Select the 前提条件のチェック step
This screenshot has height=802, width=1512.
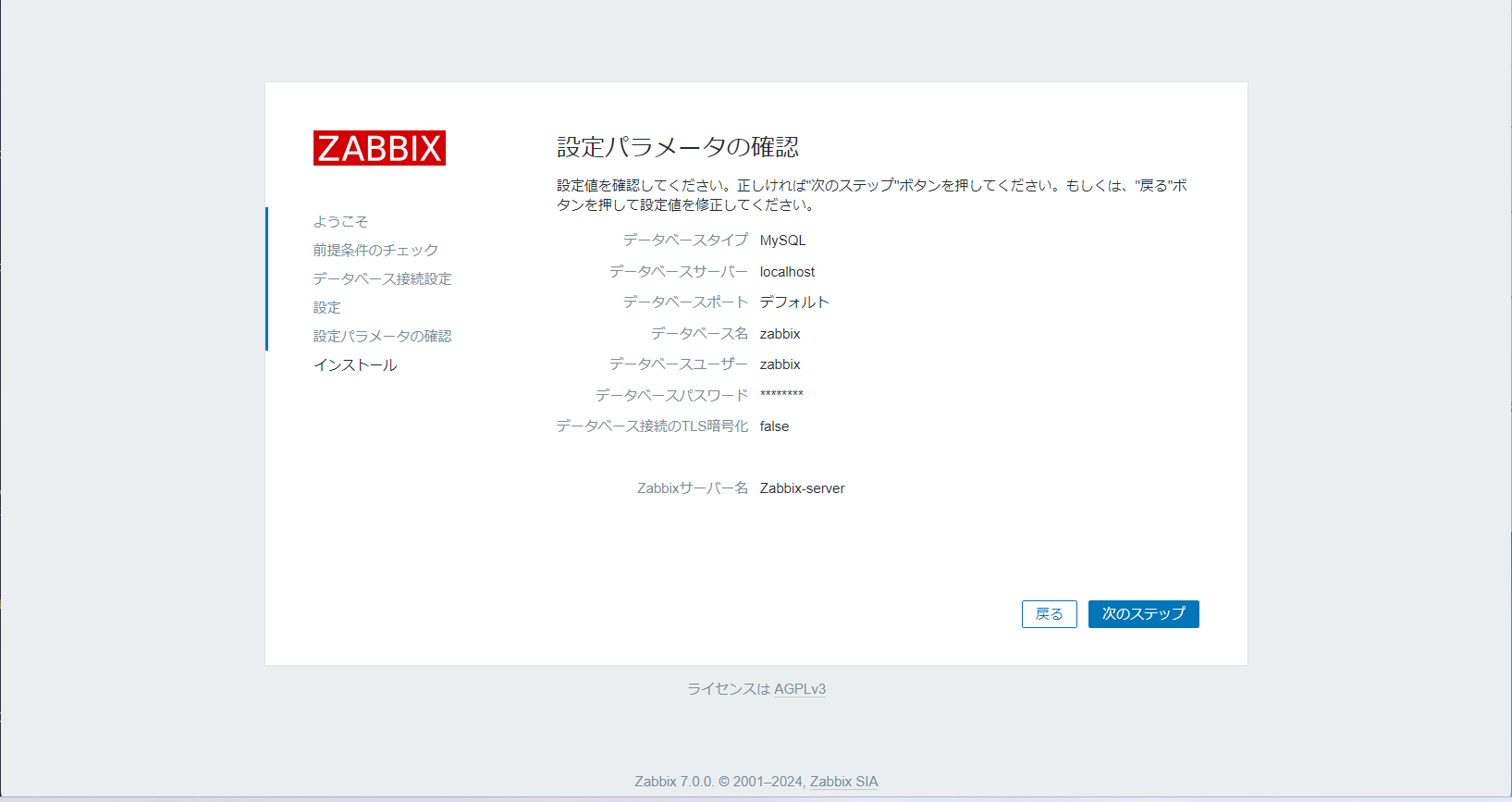point(375,251)
